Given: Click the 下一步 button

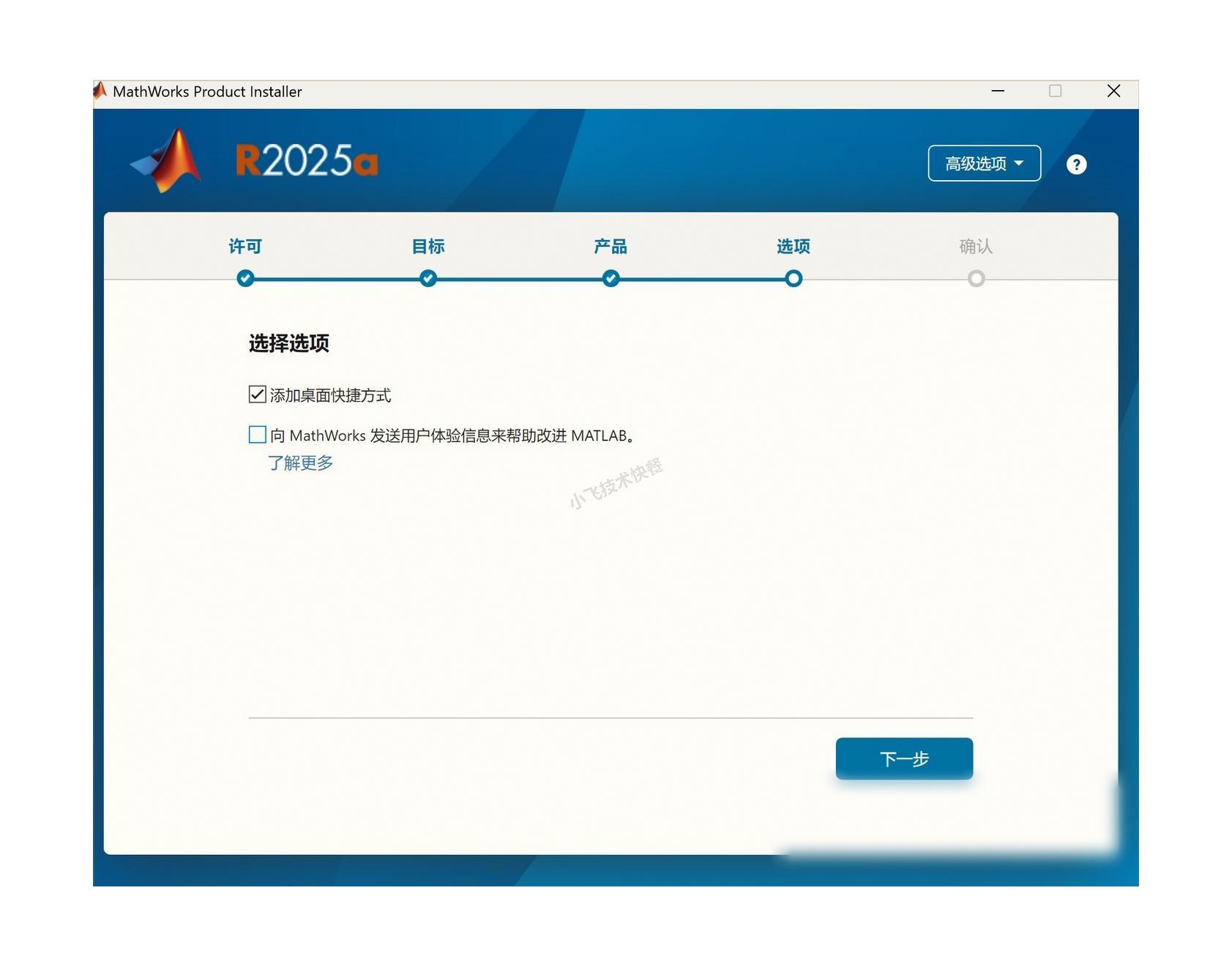Looking at the screenshot, I should [x=904, y=758].
